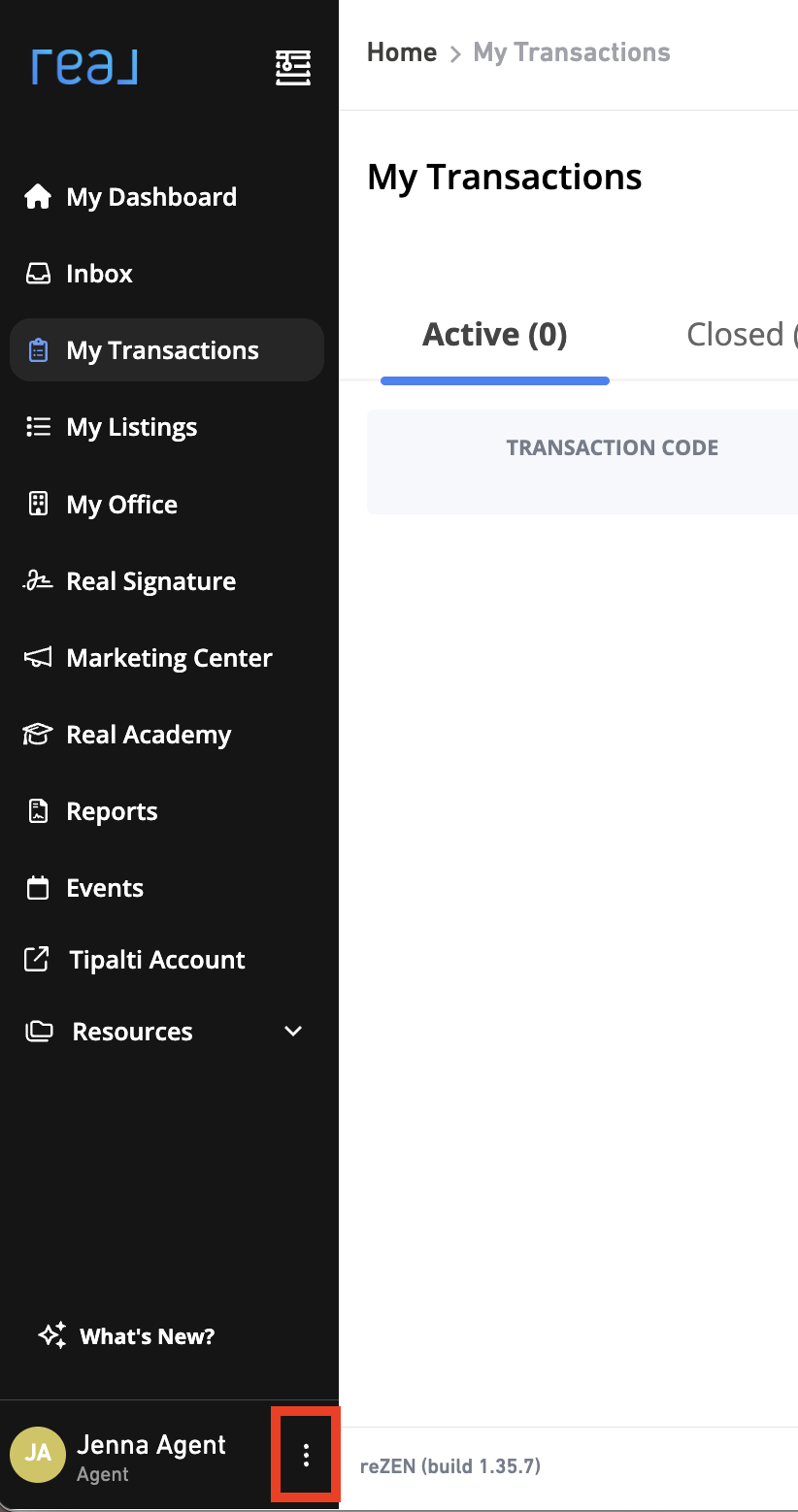
Task: Open Real Signature
Action: coord(150,581)
